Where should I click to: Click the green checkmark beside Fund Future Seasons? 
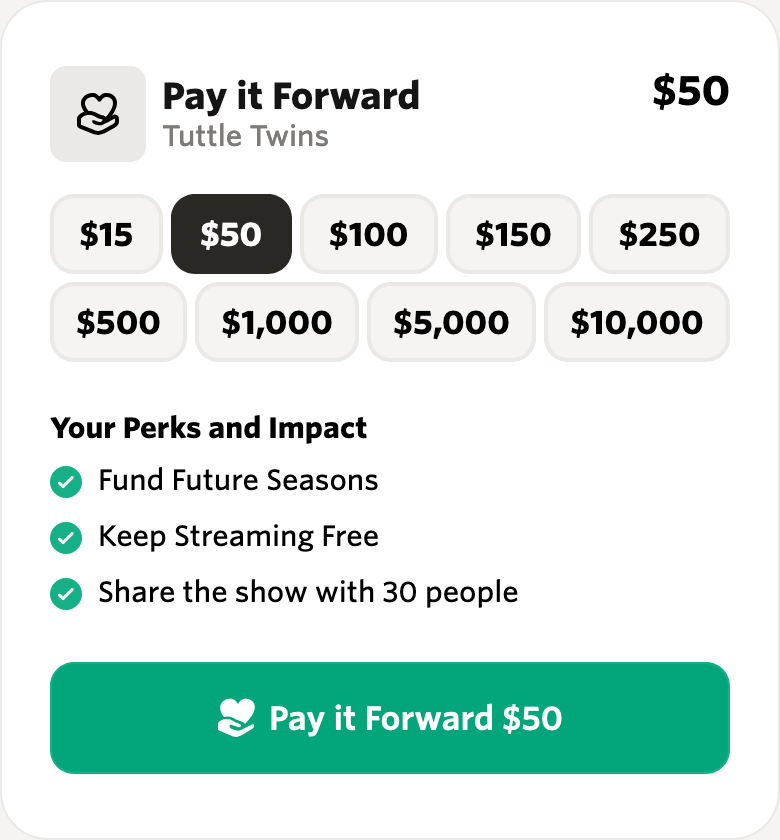(66, 482)
